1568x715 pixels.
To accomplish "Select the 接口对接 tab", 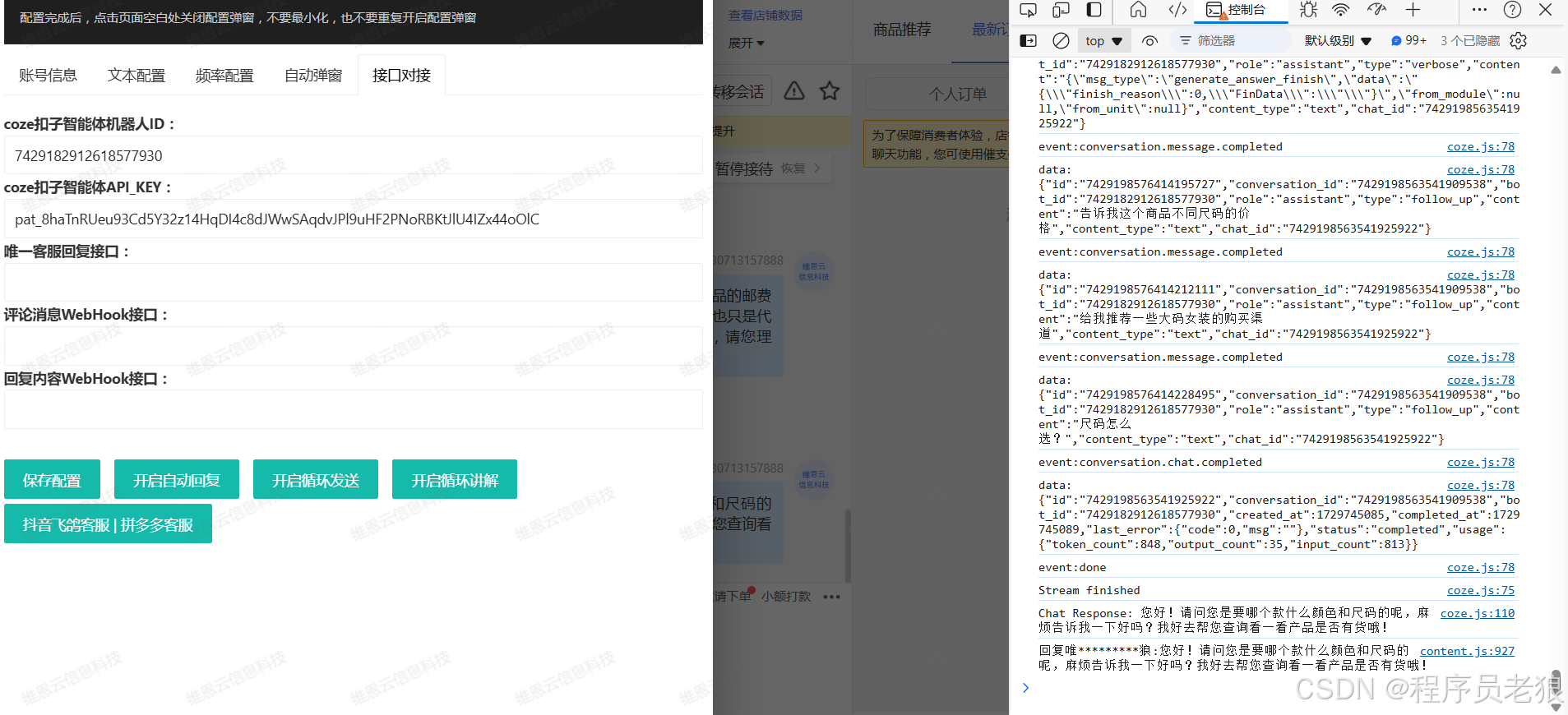I will point(401,76).
